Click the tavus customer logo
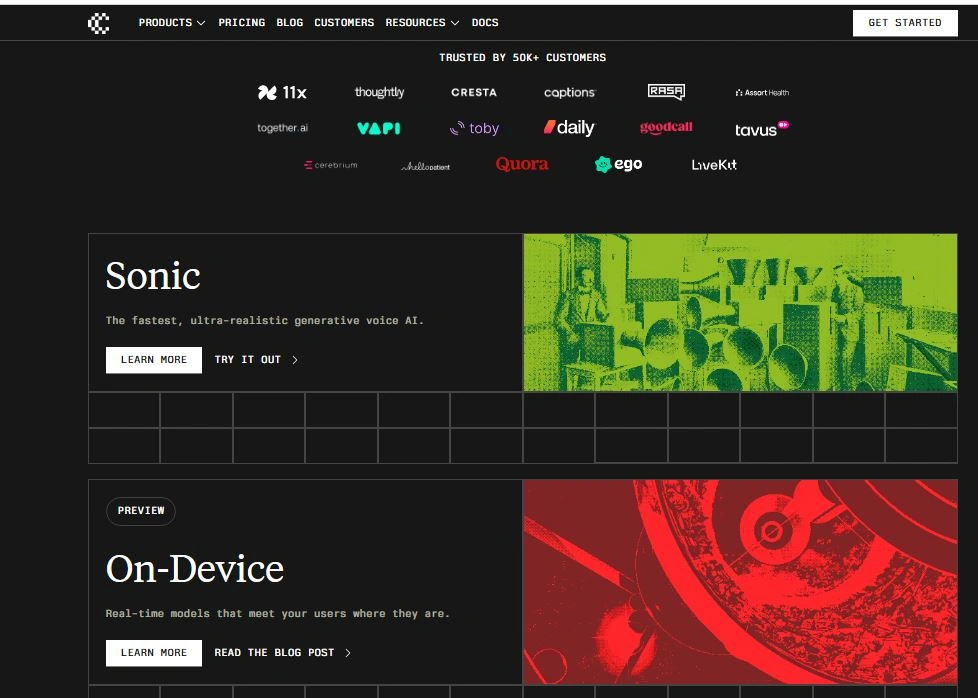Screen dimensions: 978x698 (x=762, y=128)
